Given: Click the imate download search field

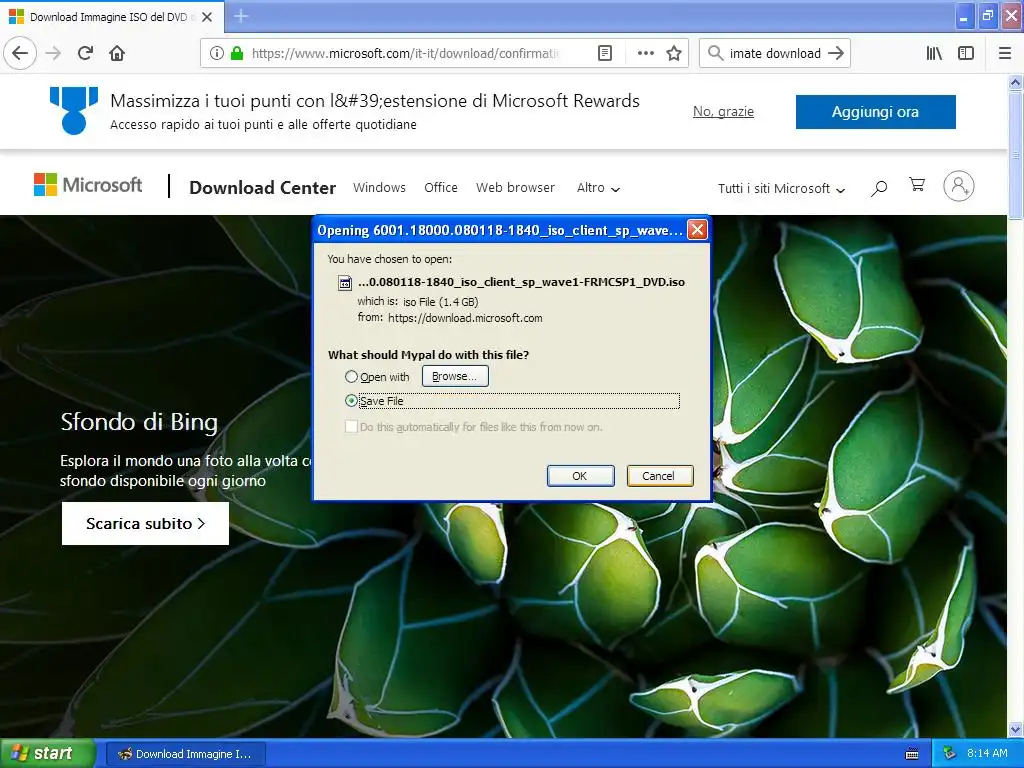Looking at the screenshot, I should tap(775, 53).
